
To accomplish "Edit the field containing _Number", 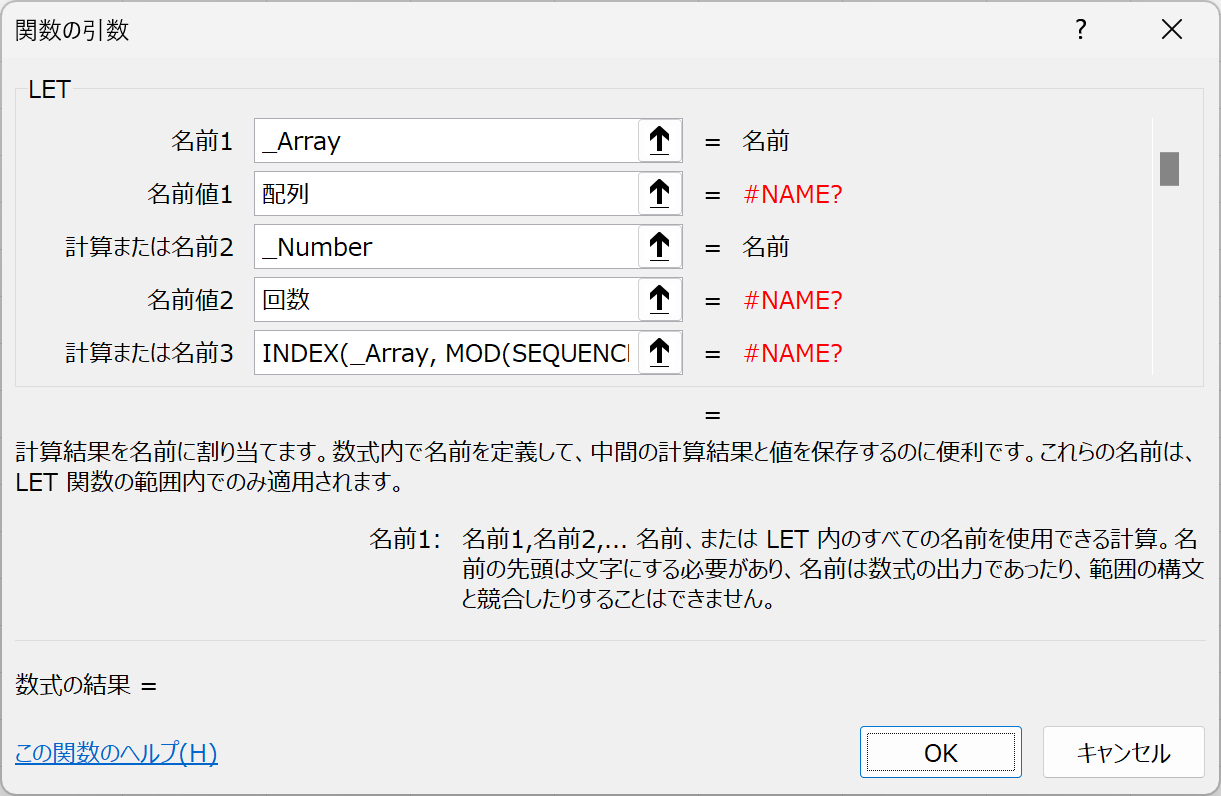I will [x=446, y=247].
